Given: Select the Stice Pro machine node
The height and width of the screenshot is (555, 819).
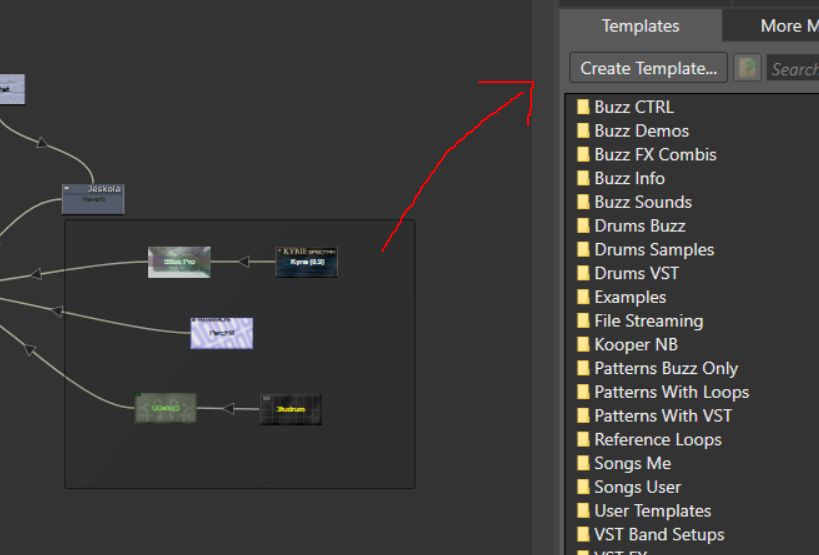Looking at the screenshot, I should point(179,262).
